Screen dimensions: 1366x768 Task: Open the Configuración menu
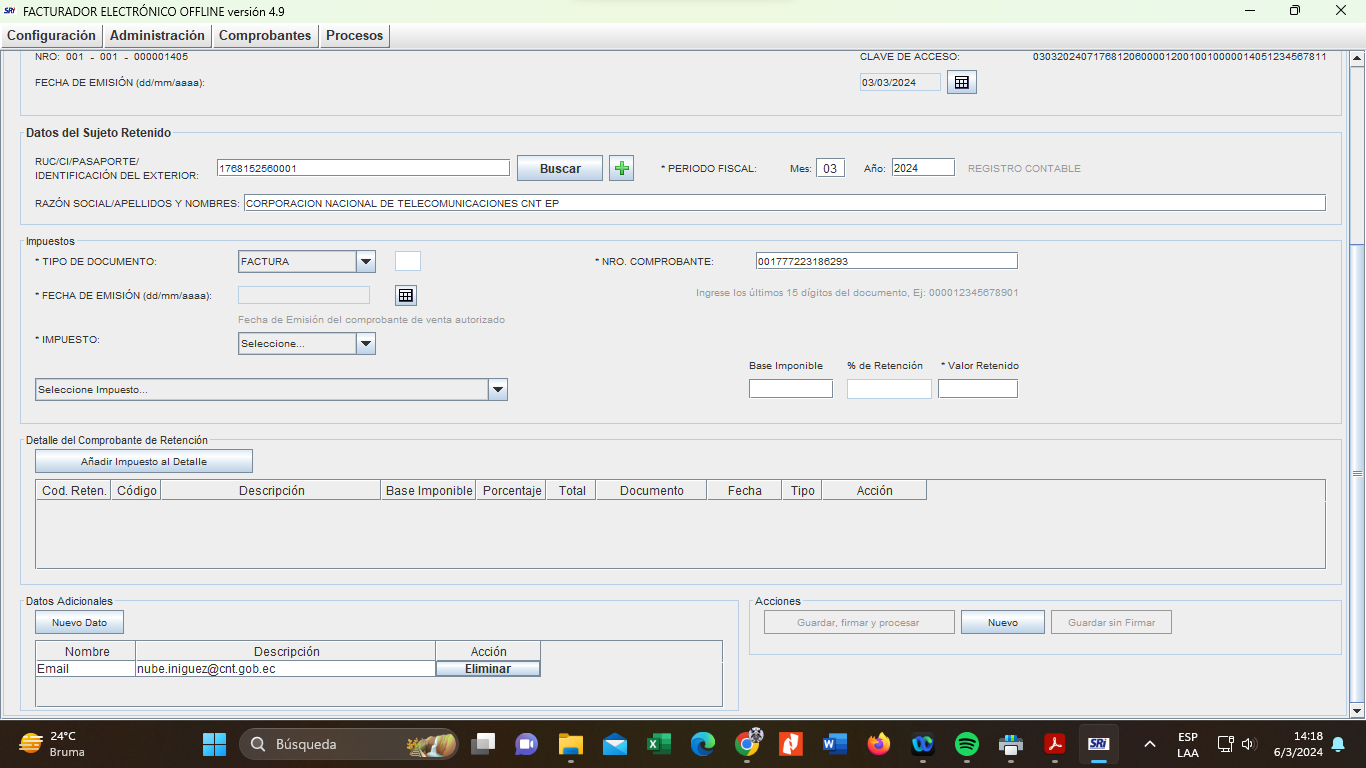click(x=51, y=35)
